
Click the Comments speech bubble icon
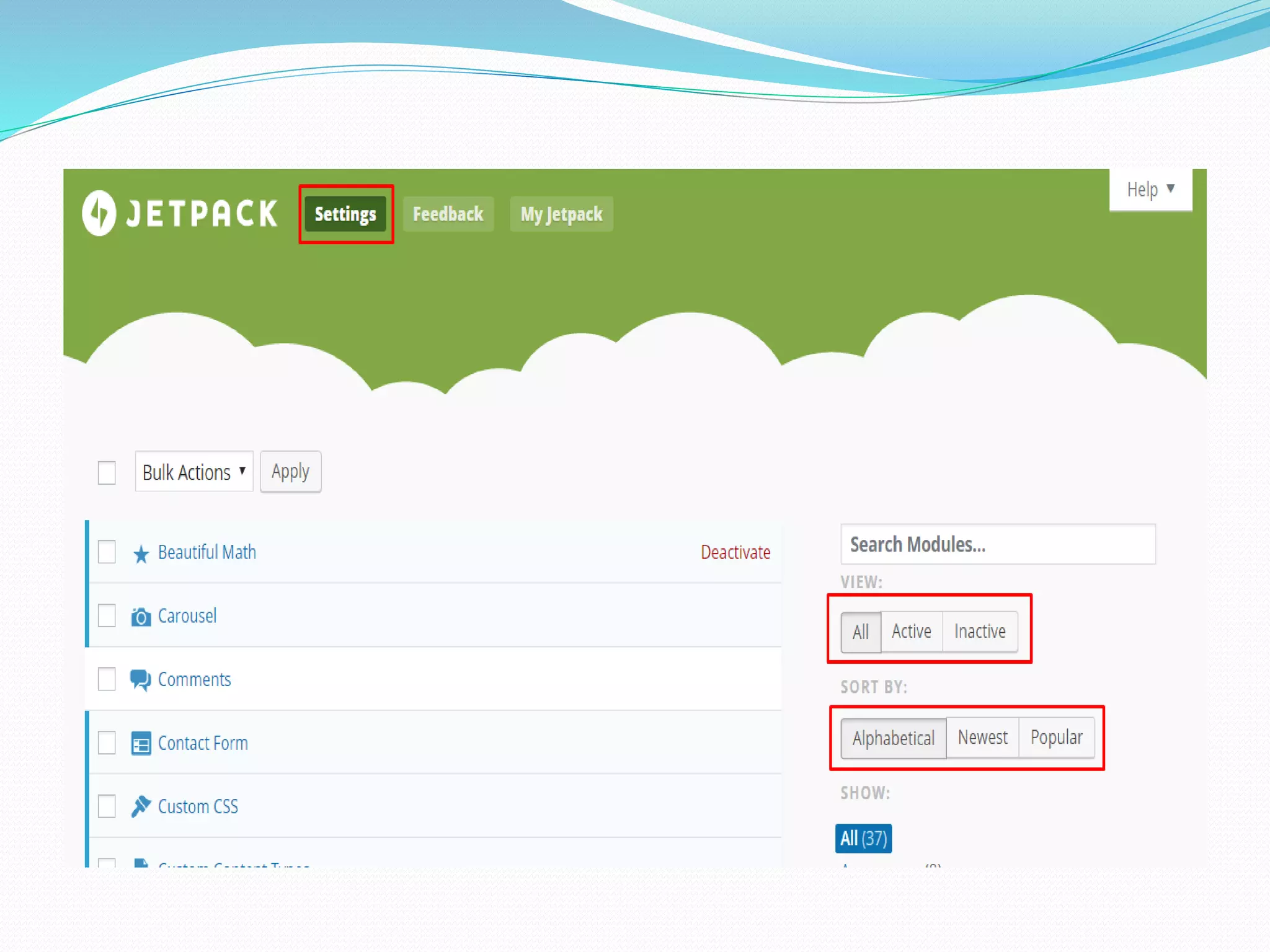(x=140, y=680)
